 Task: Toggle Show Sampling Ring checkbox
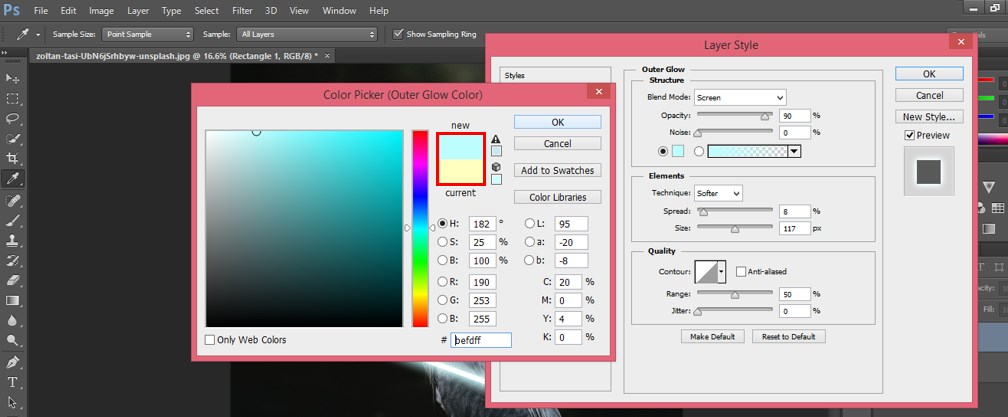coord(398,34)
